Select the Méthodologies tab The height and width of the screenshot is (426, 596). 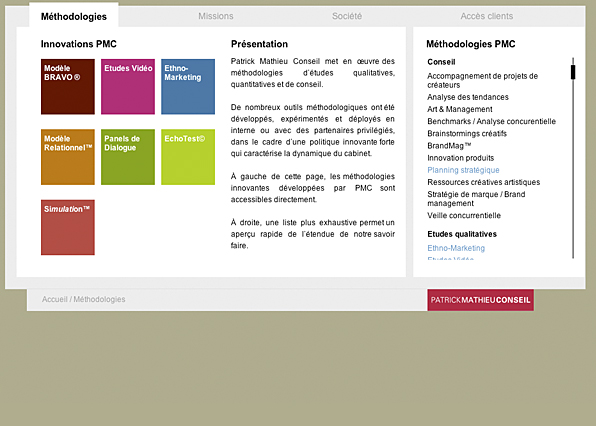pyautogui.click(x=74, y=16)
